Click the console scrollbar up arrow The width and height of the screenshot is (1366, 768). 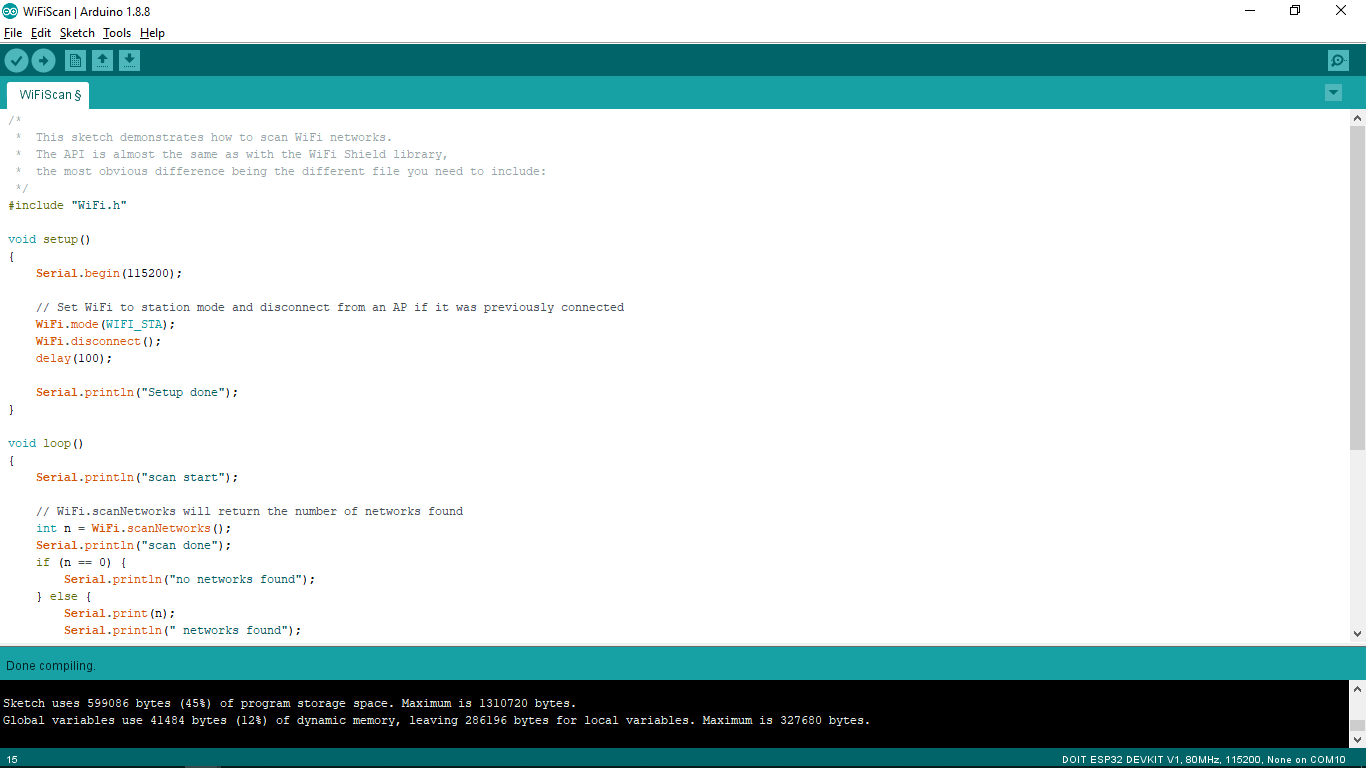pyautogui.click(x=1357, y=689)
